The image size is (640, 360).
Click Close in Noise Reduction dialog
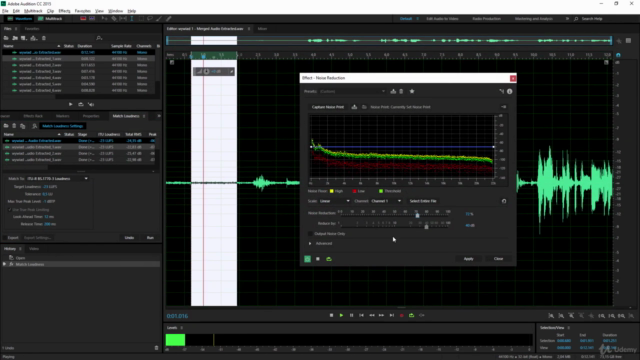pyautogui.click(x=498, y=259)
